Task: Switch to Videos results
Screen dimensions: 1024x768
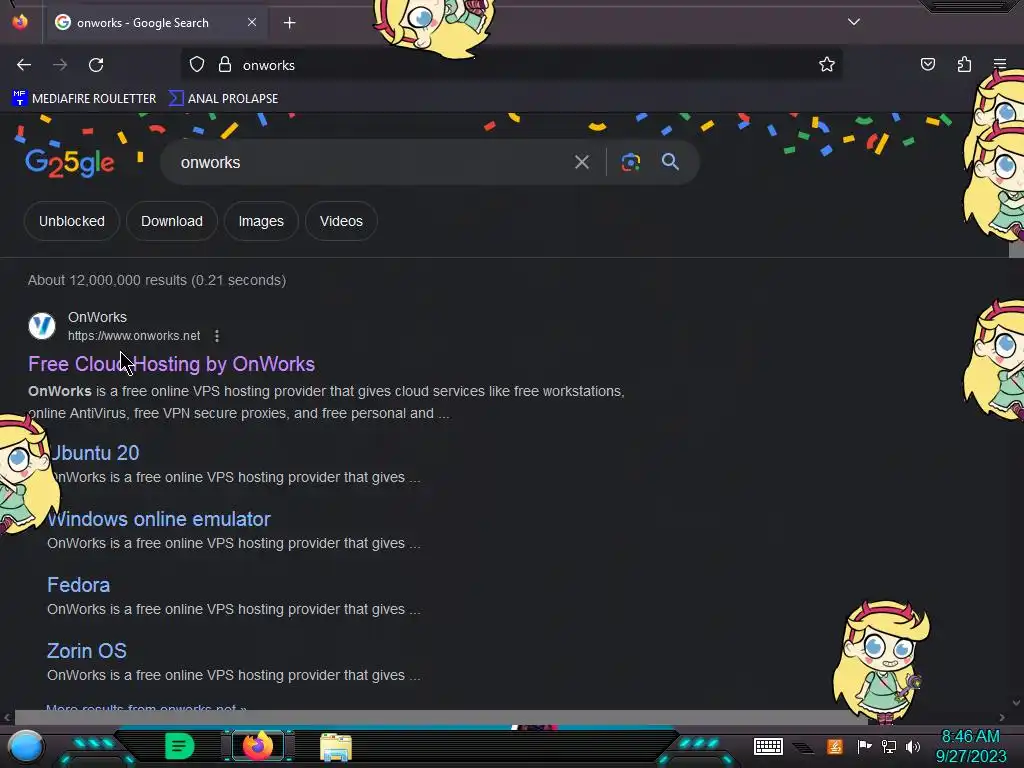Action: pos(341,221)
